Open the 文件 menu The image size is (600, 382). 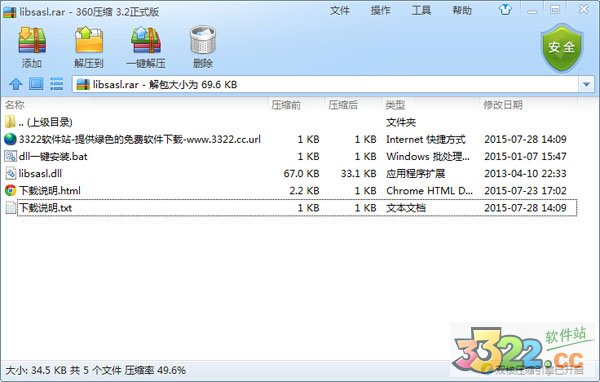point(340,10)
